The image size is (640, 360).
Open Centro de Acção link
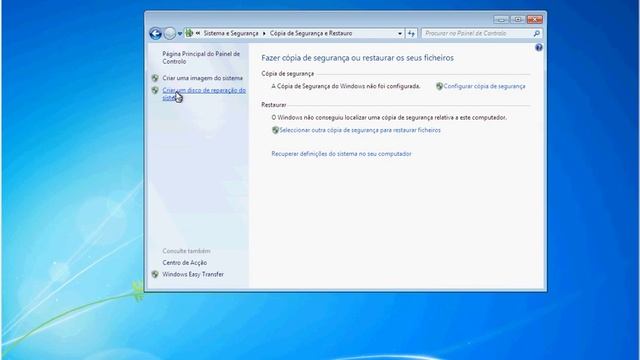[x=184, y=263]
